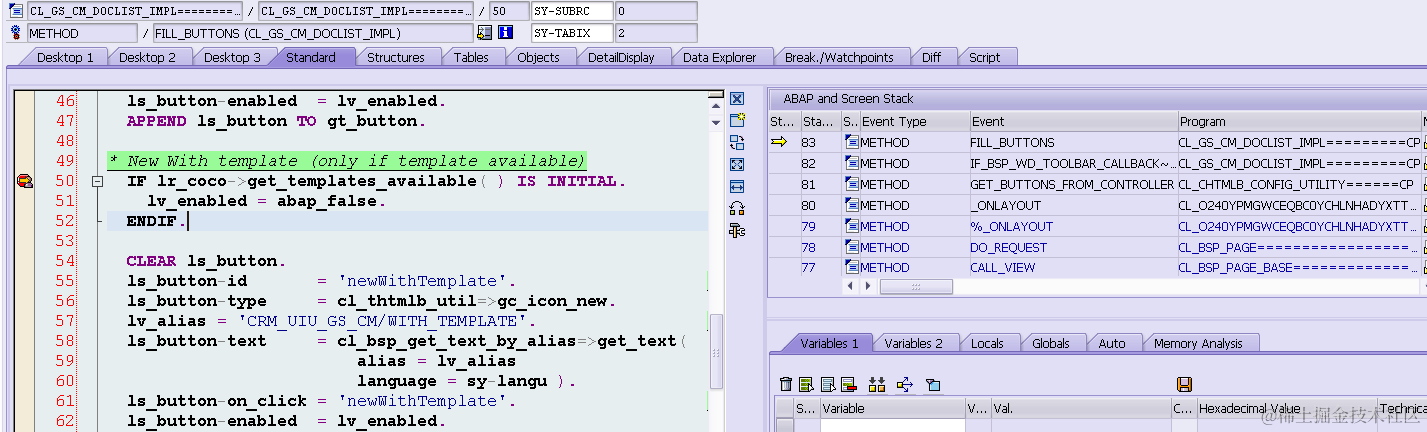The image size is (1427, 432).
Task: Open the DetailDisplay tab
Action: click(x=621, y=57)
